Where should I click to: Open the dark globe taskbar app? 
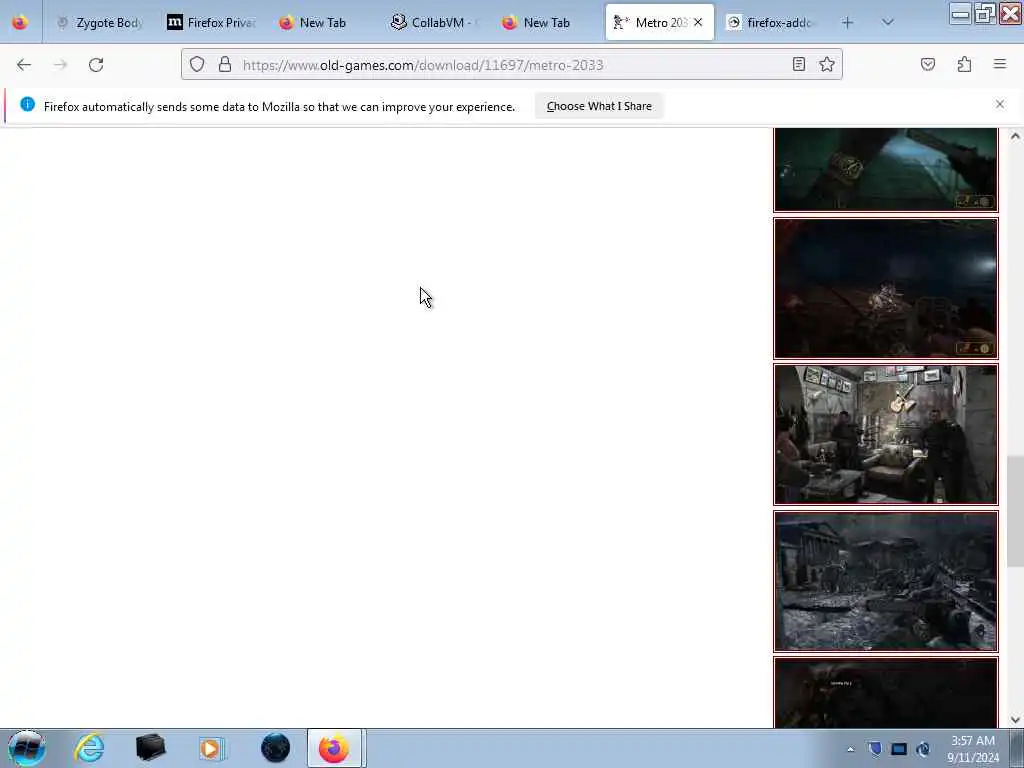pyautogui.click(x=275, y=748)
